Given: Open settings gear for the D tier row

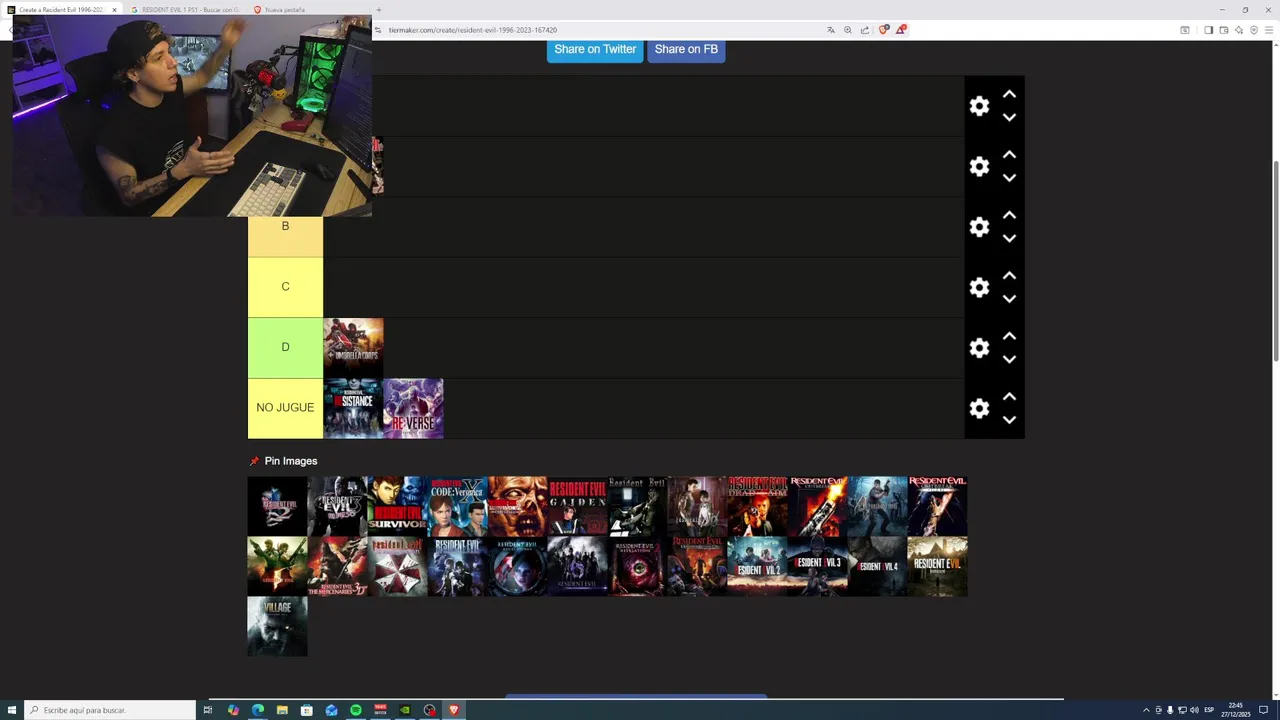Looking at the screenshot, I should tap(979, 348).
